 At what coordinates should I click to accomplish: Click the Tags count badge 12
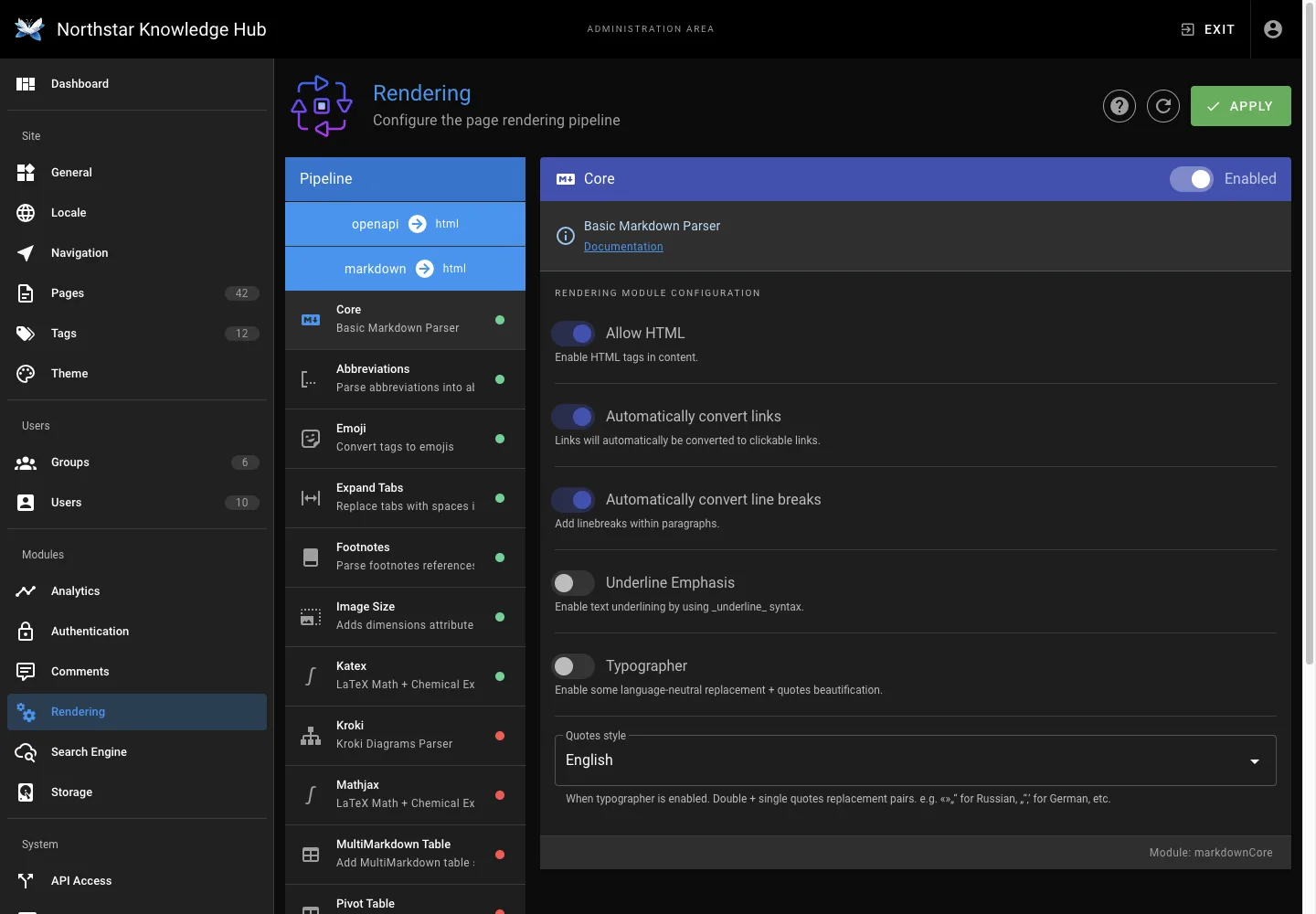[x=242, y=334]
